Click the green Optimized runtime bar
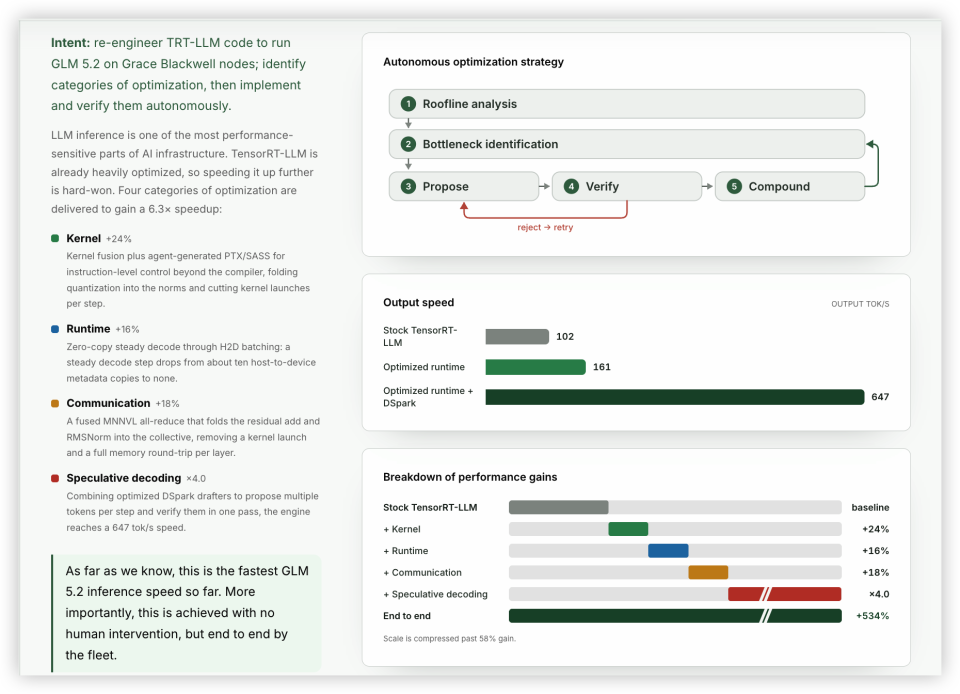 [535, 367]
